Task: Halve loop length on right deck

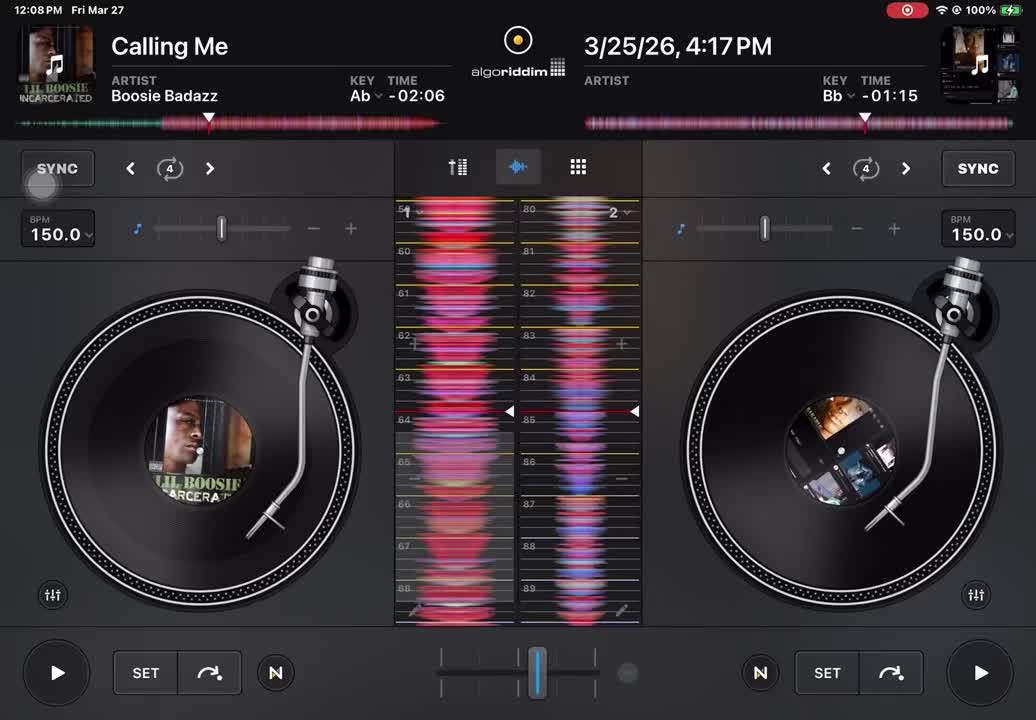Action: [x=826, y=168]
